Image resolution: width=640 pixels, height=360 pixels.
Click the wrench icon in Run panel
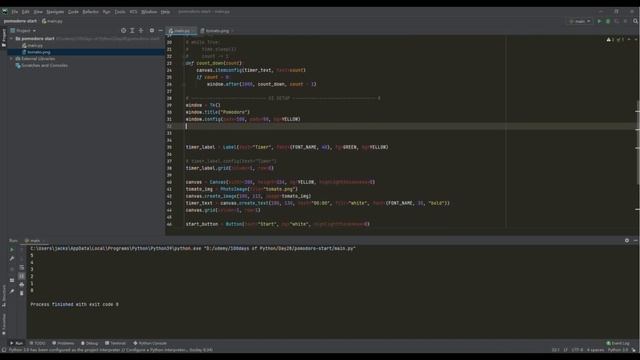click(x=12, y=258)
